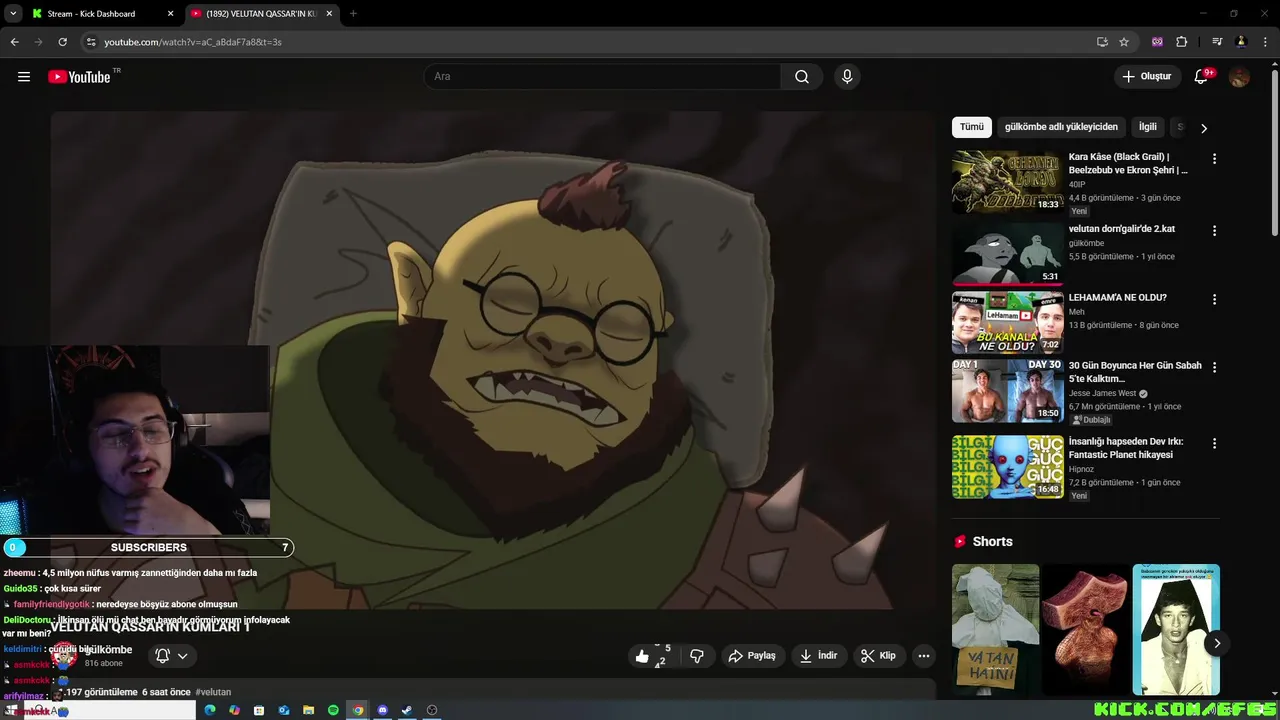Switch to the VELUTAN QASSAR'IN YouTube tab
Viewport: 1280px width, 720px height.
pos(260,14)
